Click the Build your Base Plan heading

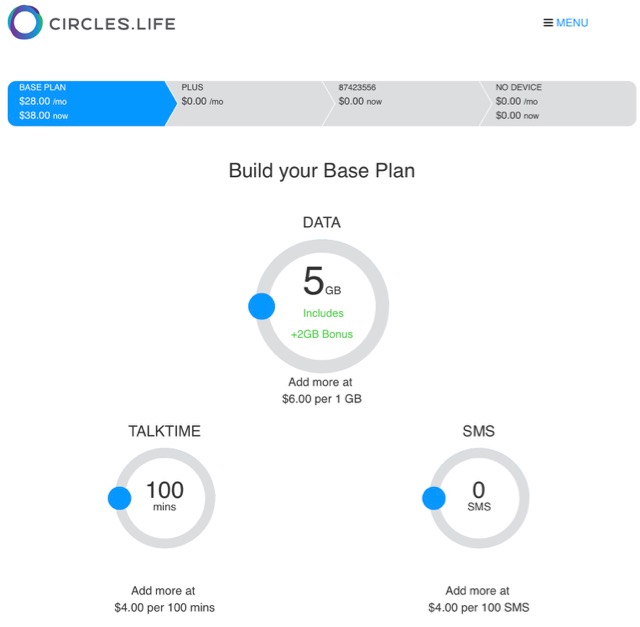(x=322, y=171)
